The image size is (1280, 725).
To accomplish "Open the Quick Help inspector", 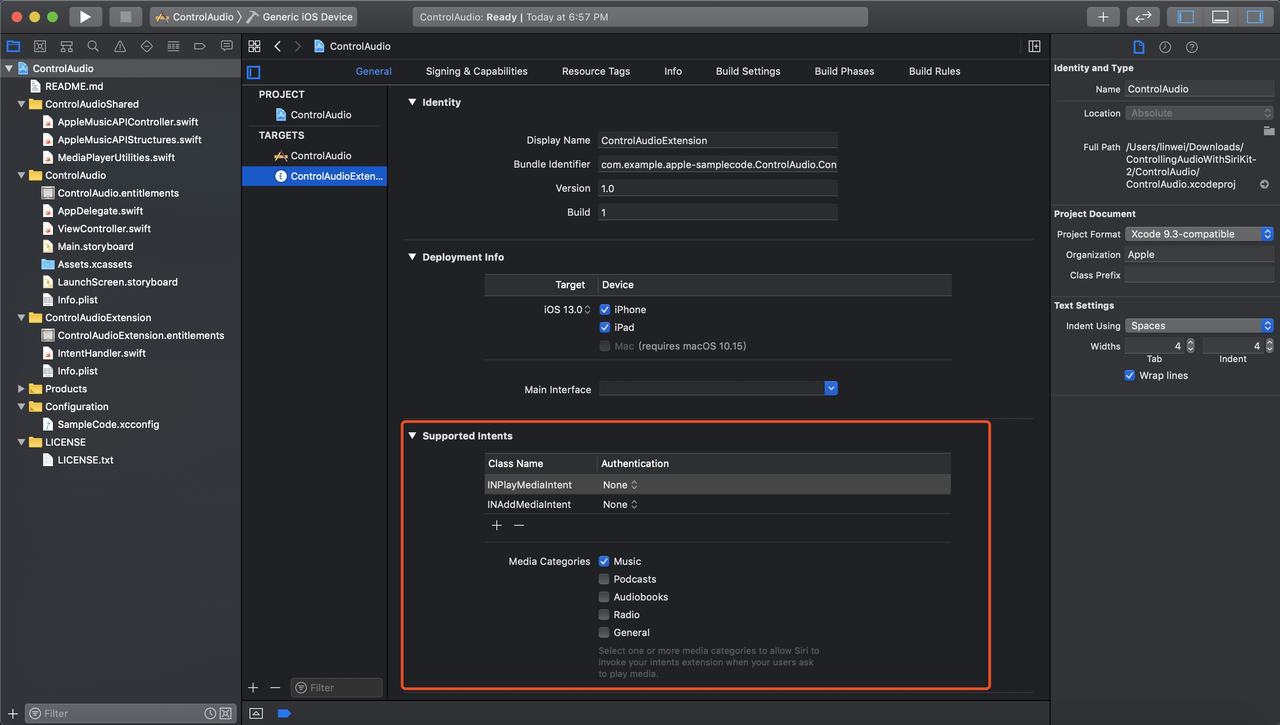I will [1192, 47].
